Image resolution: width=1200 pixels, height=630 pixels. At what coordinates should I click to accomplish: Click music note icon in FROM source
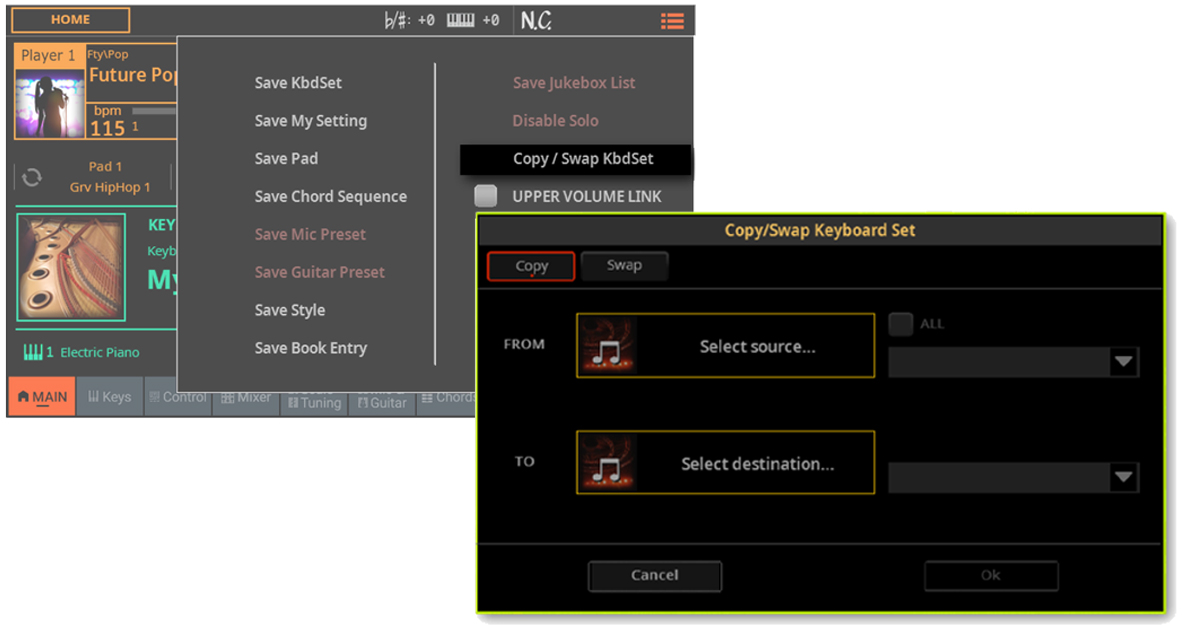tap(607, 346)
